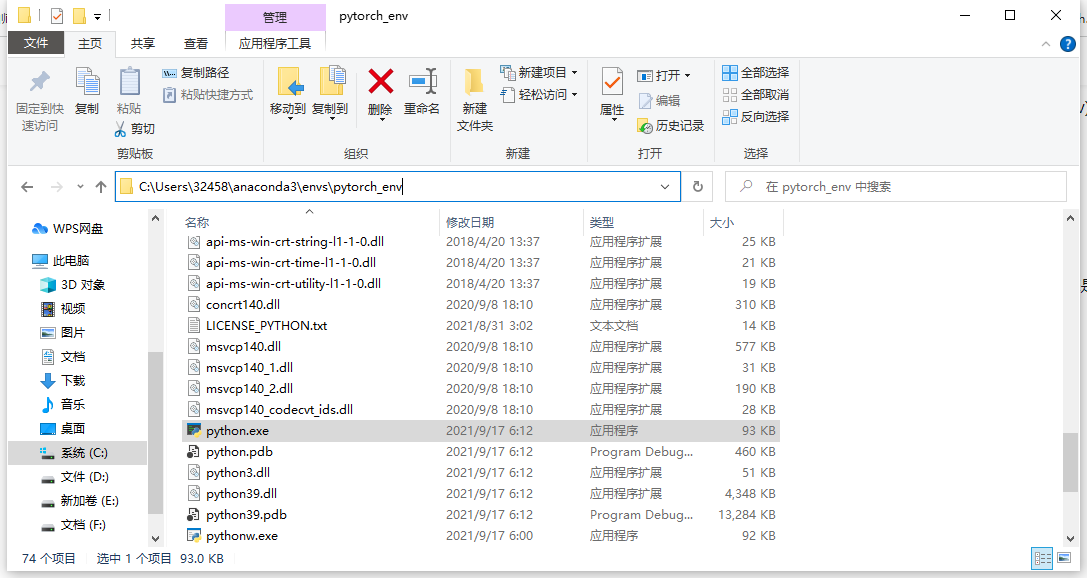Click the Pin to Quick Access icon
Image resolution: width=1087 pixels, height=578 pixels.
[40, 82]
